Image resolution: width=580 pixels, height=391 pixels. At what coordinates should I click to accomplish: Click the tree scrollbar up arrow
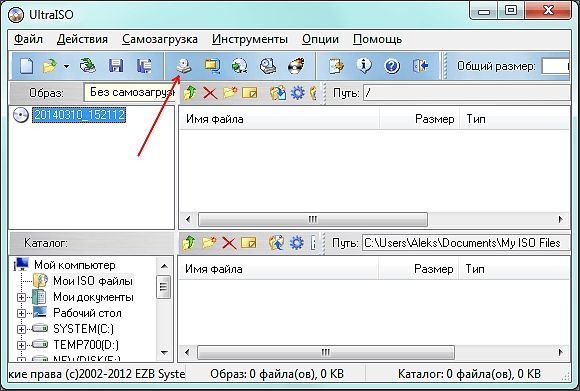164,266
